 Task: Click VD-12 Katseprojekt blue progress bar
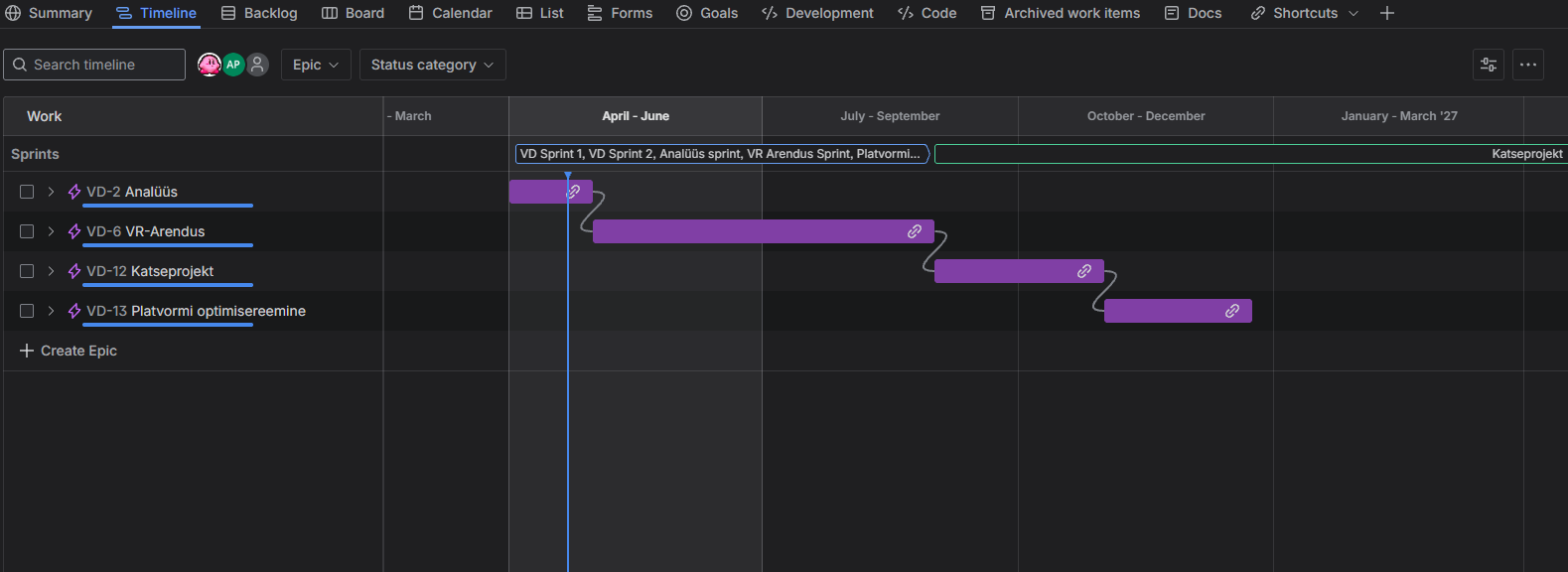(168, 285)
